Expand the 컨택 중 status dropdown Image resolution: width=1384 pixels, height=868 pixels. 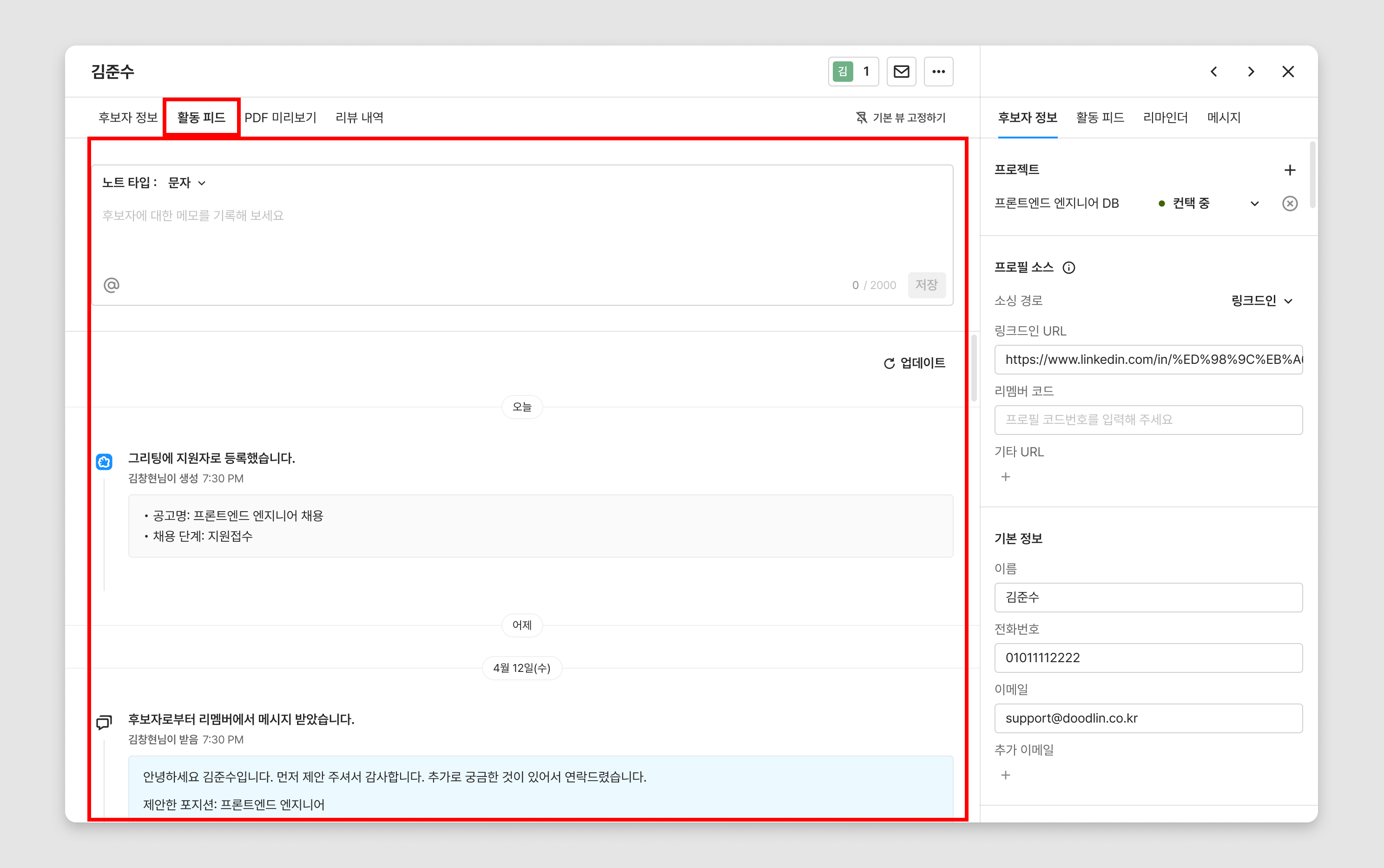tap(1254, 203)
